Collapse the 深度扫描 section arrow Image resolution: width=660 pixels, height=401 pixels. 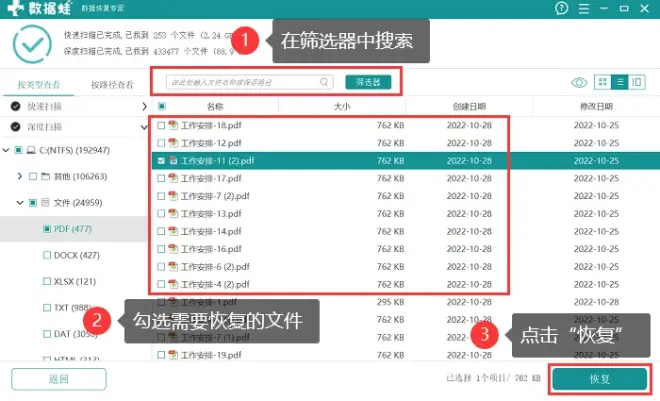pyautogui.click(x=144, y=127)
